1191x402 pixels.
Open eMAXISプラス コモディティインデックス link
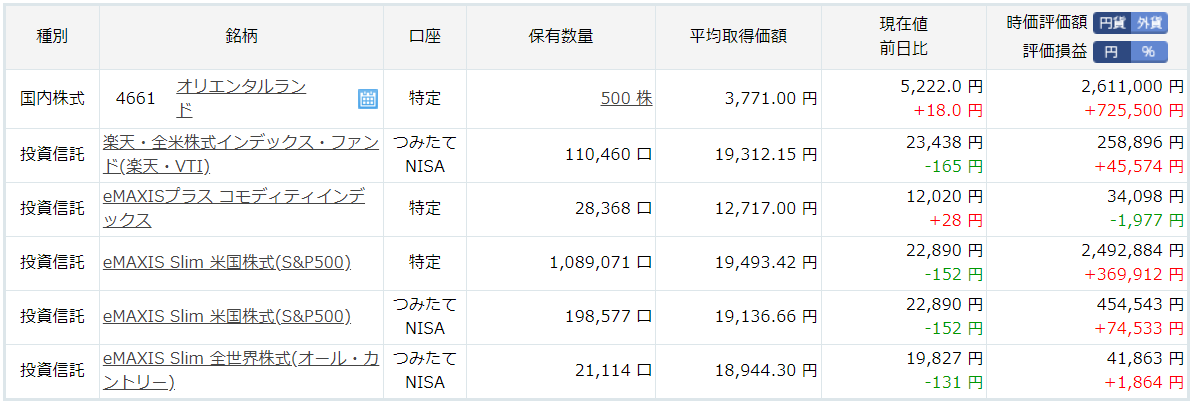point(233,208)
